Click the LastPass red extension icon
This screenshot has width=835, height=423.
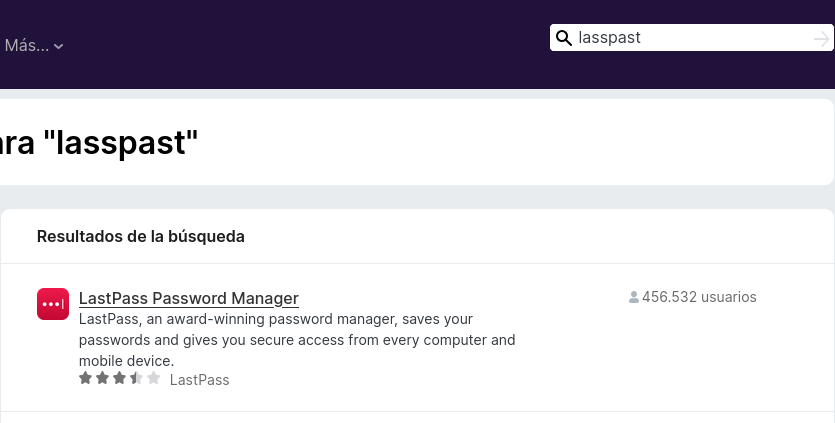tap(53, 304)
